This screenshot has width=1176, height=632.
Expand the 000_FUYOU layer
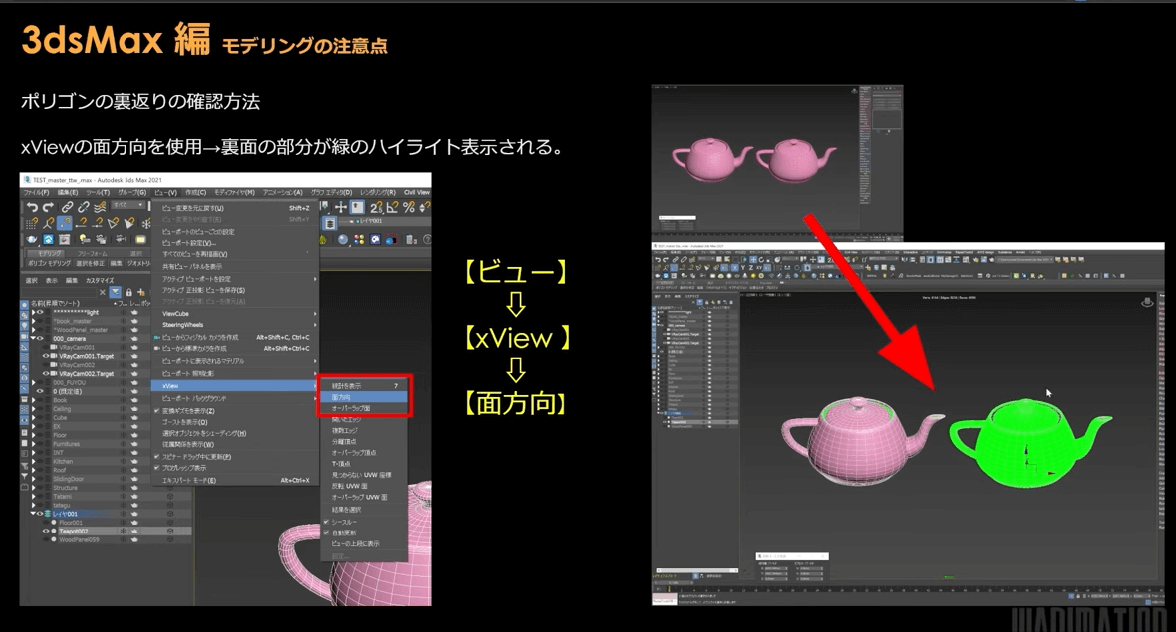point(33,382)
